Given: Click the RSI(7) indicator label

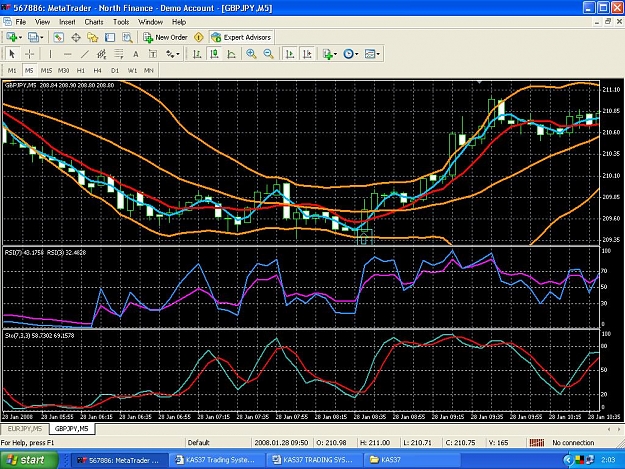Looking at the screenshot, I should [x=24, y=252].
